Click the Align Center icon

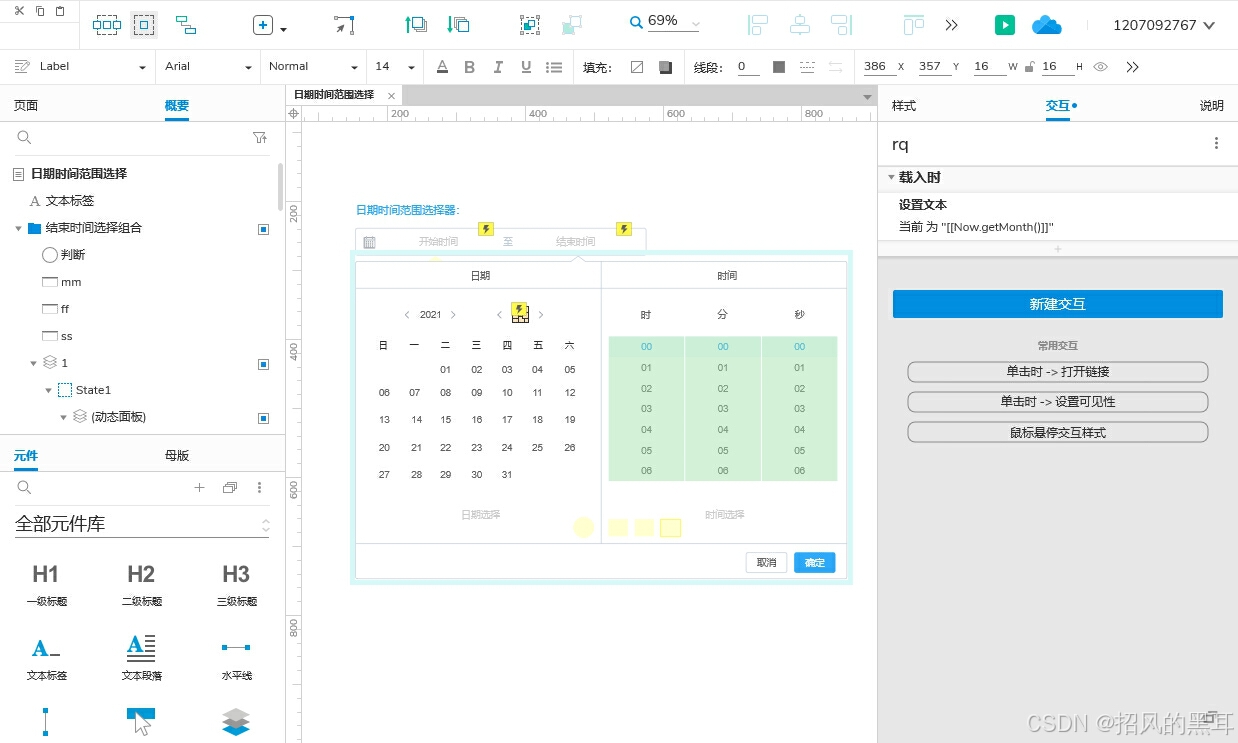coord(800,25)
